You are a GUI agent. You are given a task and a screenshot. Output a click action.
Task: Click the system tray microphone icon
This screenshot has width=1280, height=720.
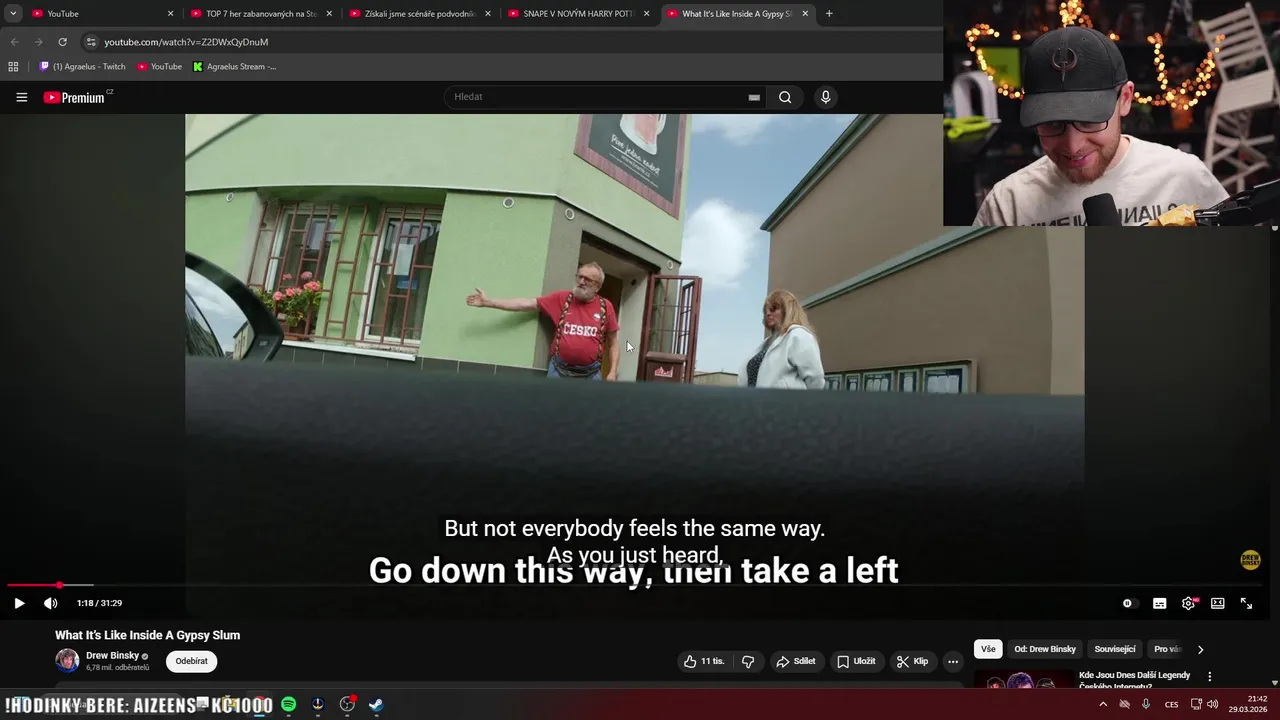point(1146,704)
